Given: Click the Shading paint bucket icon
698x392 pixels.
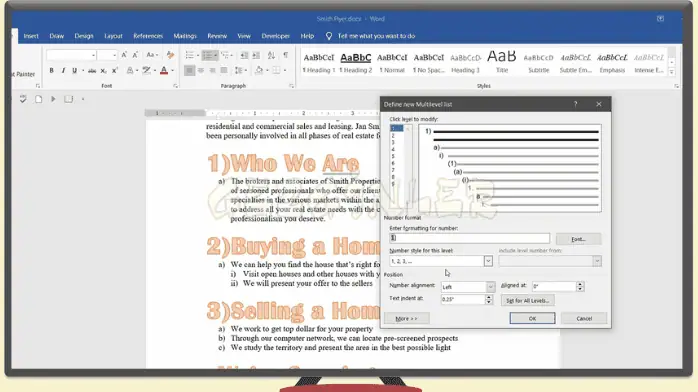Looking at the screenshot, I should click(x=259, y=70).
